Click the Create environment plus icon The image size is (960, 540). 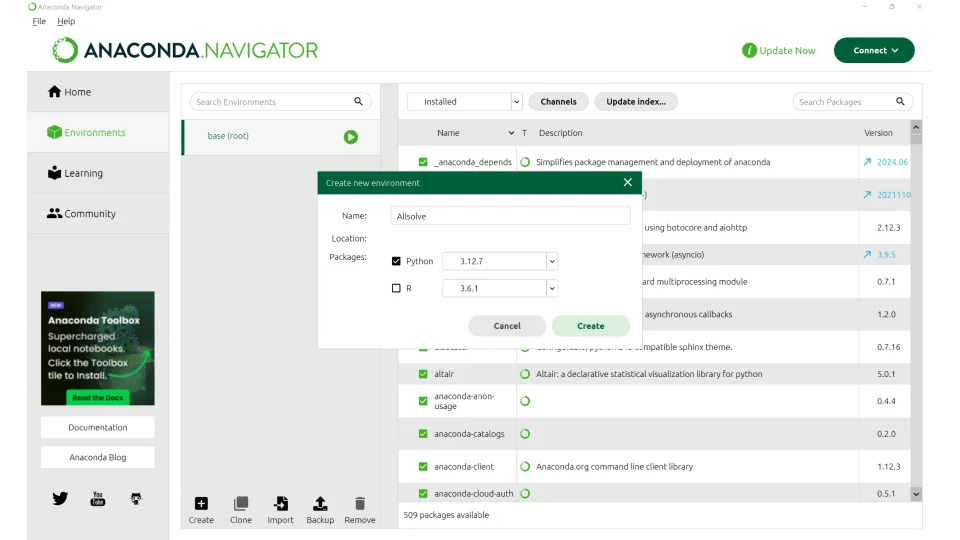pos(201,504)
